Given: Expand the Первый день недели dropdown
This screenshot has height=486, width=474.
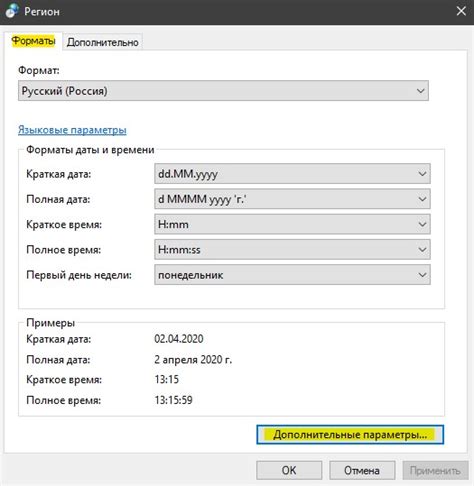Looking at the screenshot, I should (x=292, y=275).
